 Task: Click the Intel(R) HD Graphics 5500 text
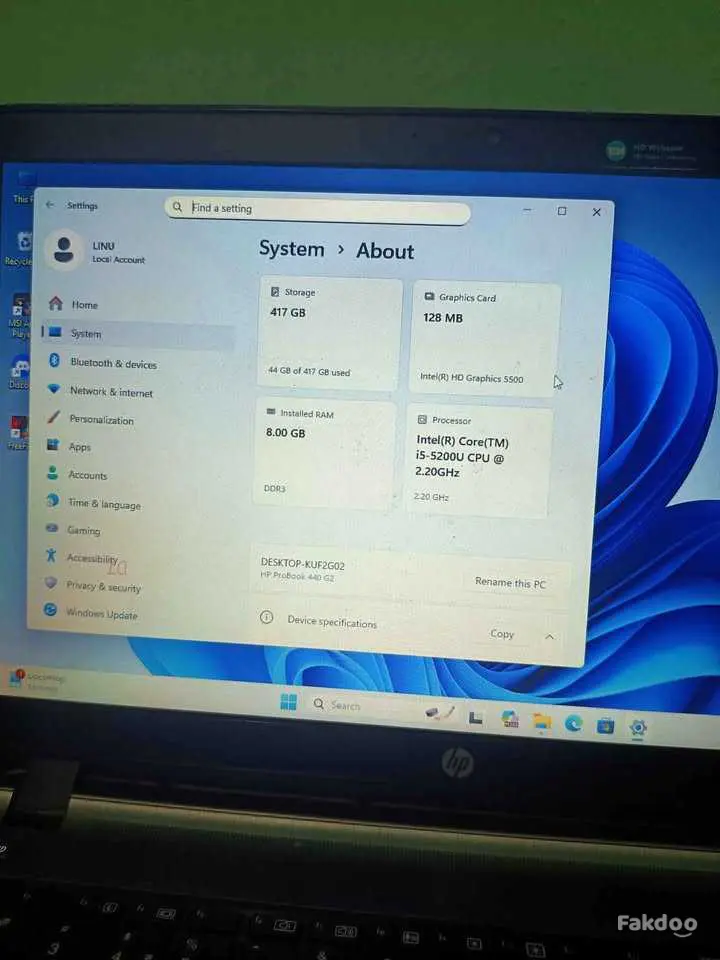471,378
